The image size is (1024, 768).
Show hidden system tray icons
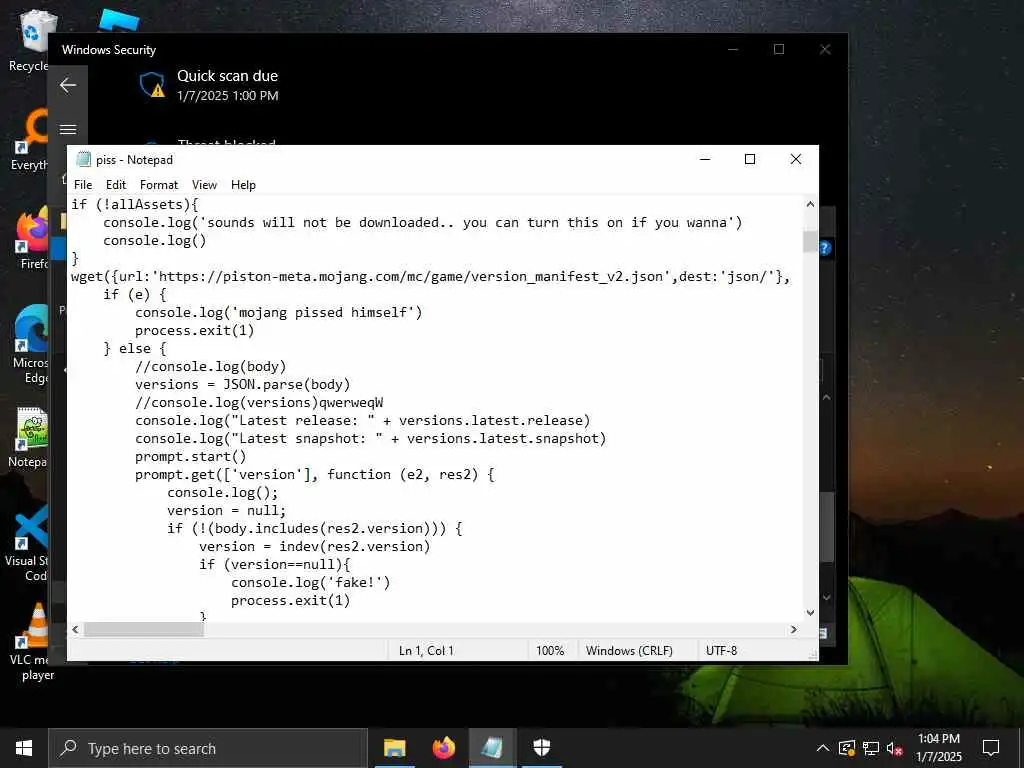coord(823,748)
